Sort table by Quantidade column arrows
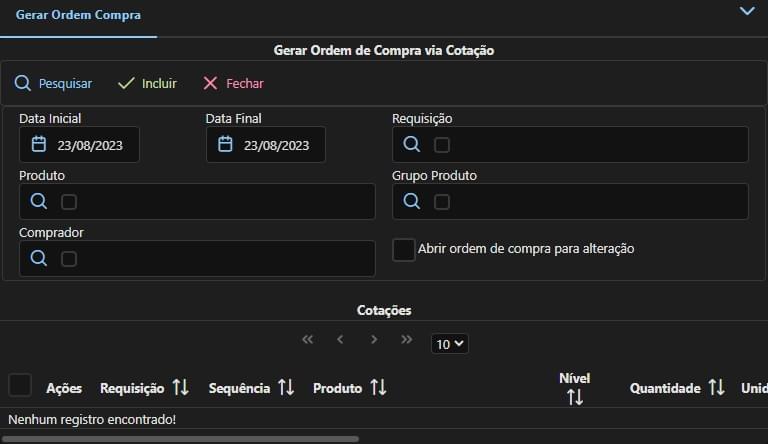The height and width of the screenshot is (444, 768). coord(716,387)
